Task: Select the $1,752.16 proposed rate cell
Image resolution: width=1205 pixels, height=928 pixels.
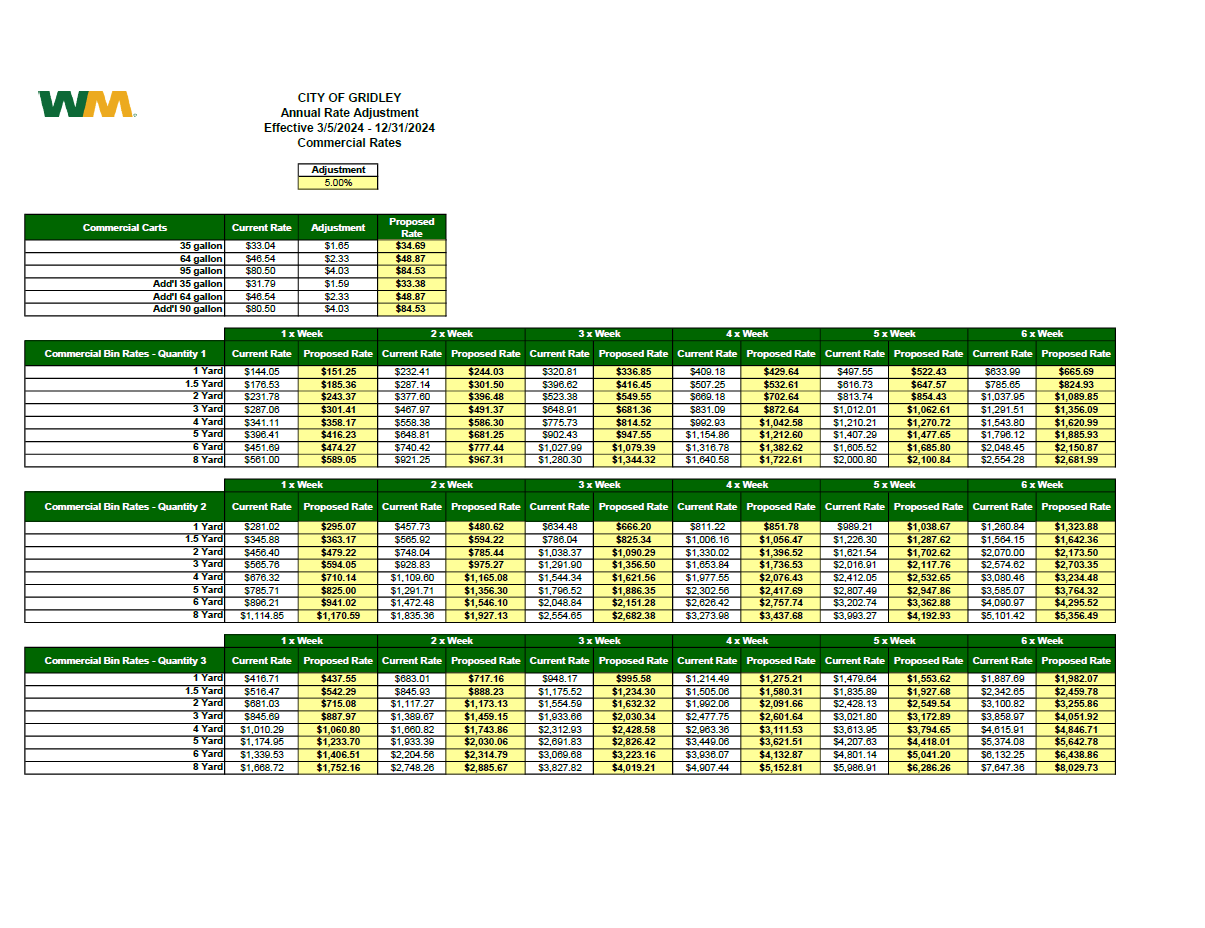Action: click(338, 768)
